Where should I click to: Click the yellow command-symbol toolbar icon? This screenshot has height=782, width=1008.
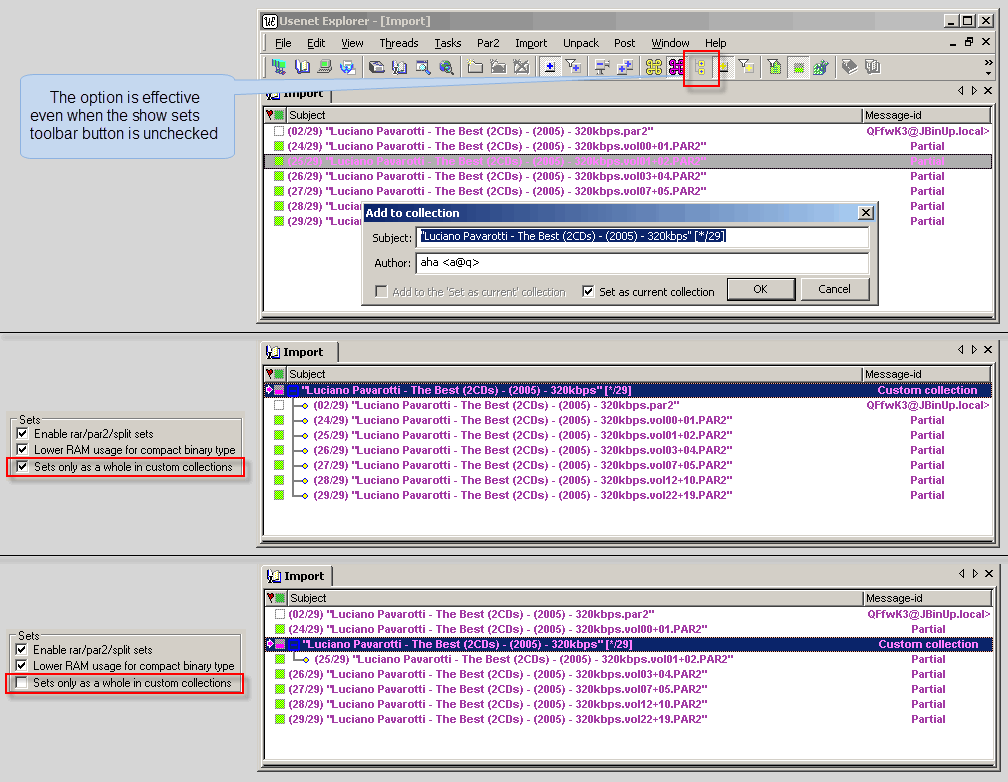point(654,67)
